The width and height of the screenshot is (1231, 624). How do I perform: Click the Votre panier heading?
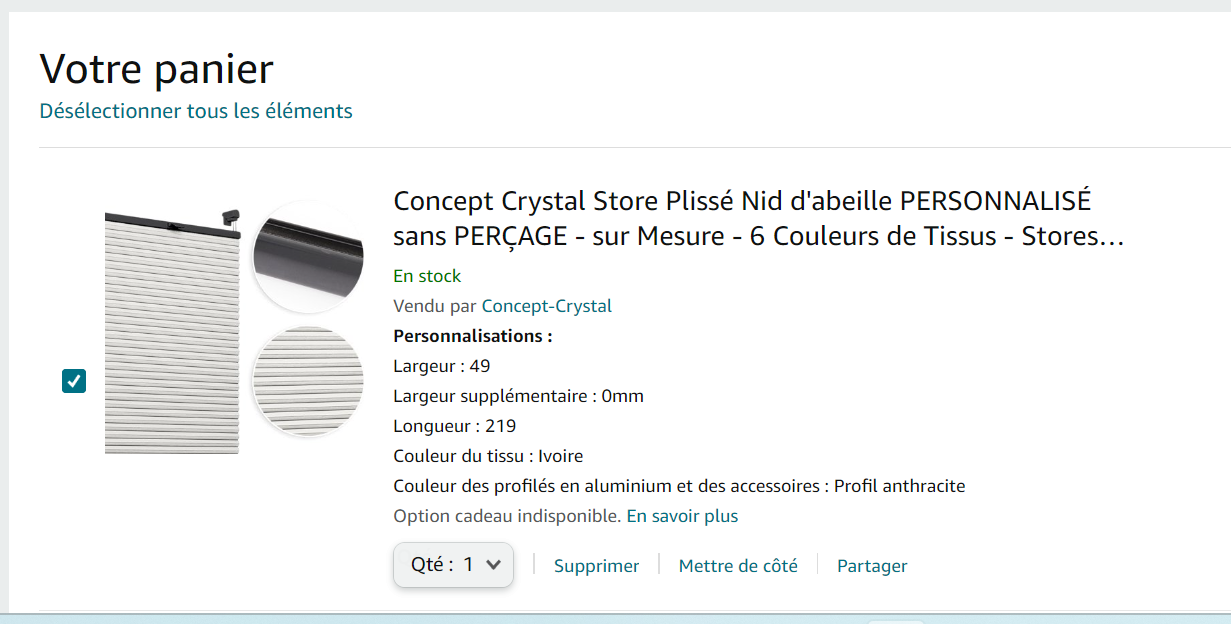(155, 70)
